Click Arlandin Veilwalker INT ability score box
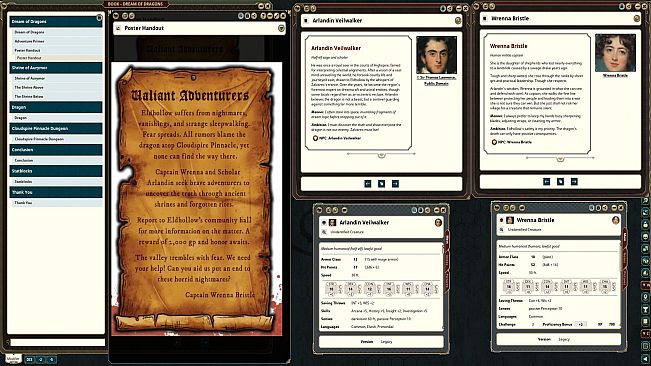This screenshot has height=366, width=651. [389, 288]
